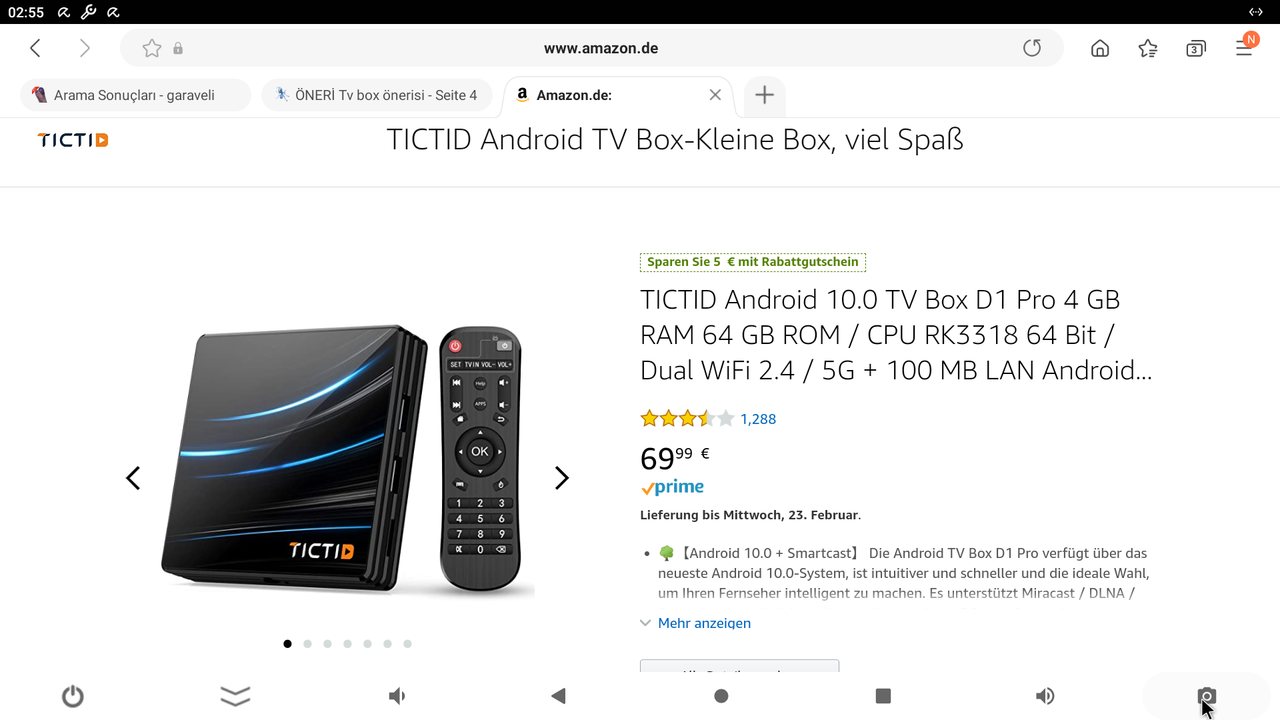Open a new tab with plus button
The image size is (1280, 720).
[x=764, y=95]
